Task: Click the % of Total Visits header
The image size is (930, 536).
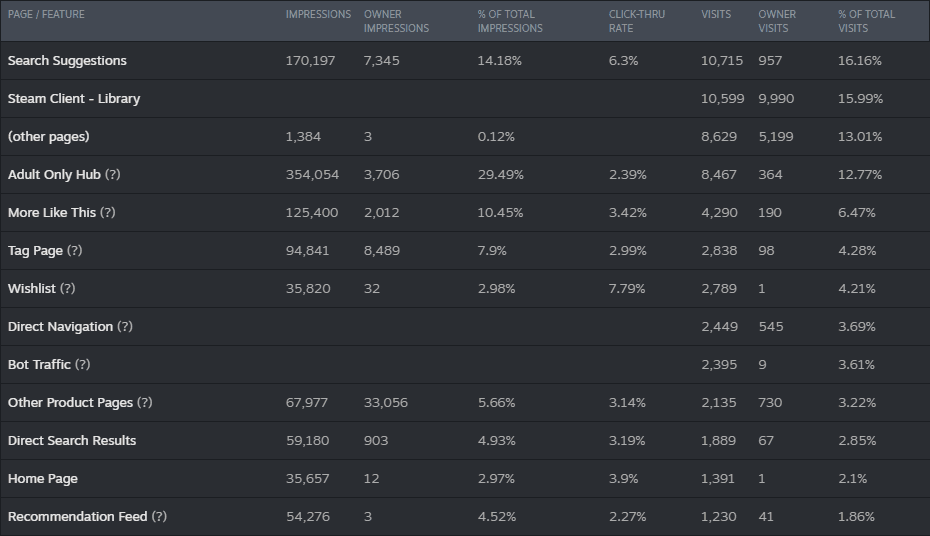Action: (x=867, y=21)
